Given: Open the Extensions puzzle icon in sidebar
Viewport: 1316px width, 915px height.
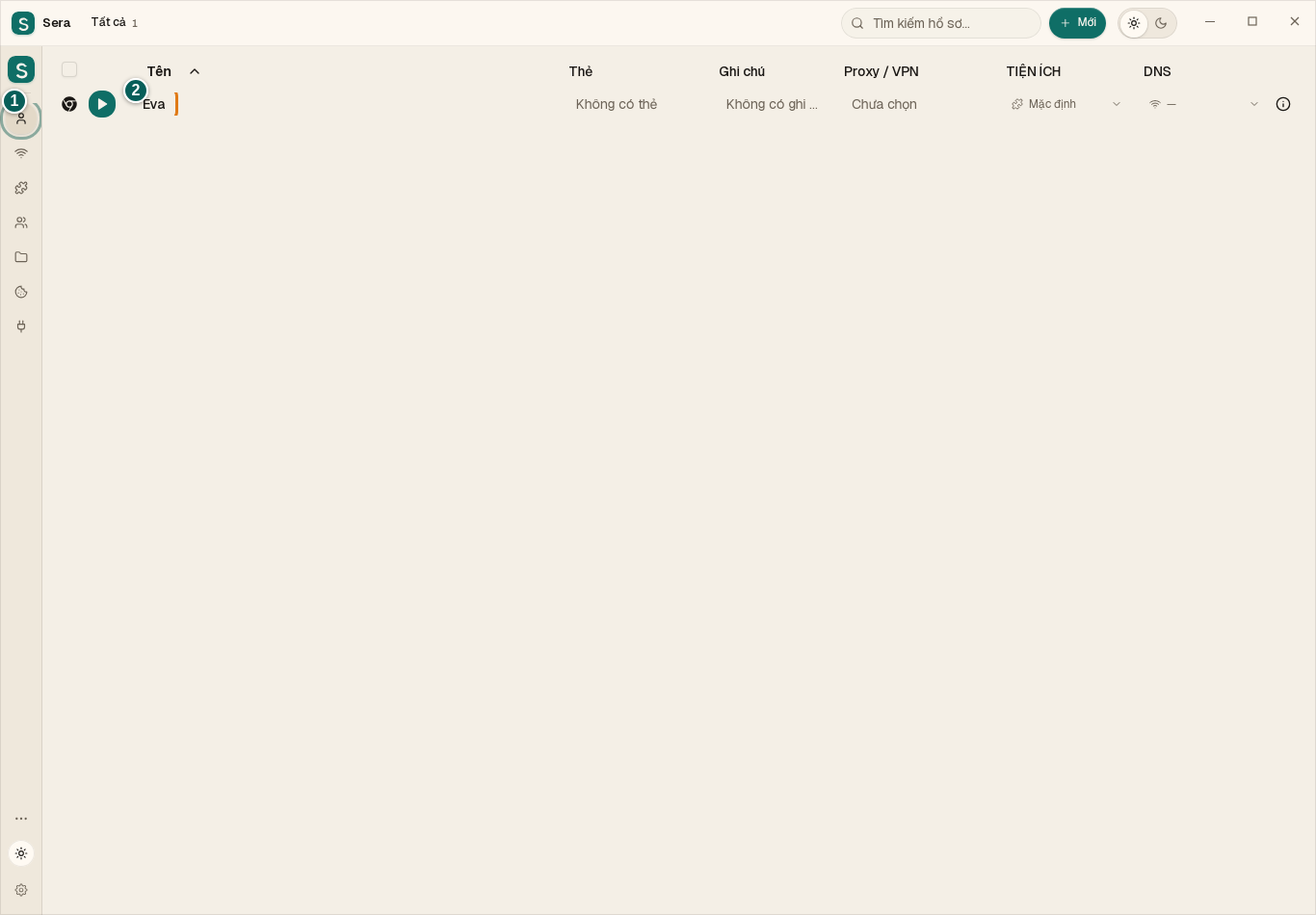Looking at the screenshot, I should pyautogui.click(x=21, y=188).
